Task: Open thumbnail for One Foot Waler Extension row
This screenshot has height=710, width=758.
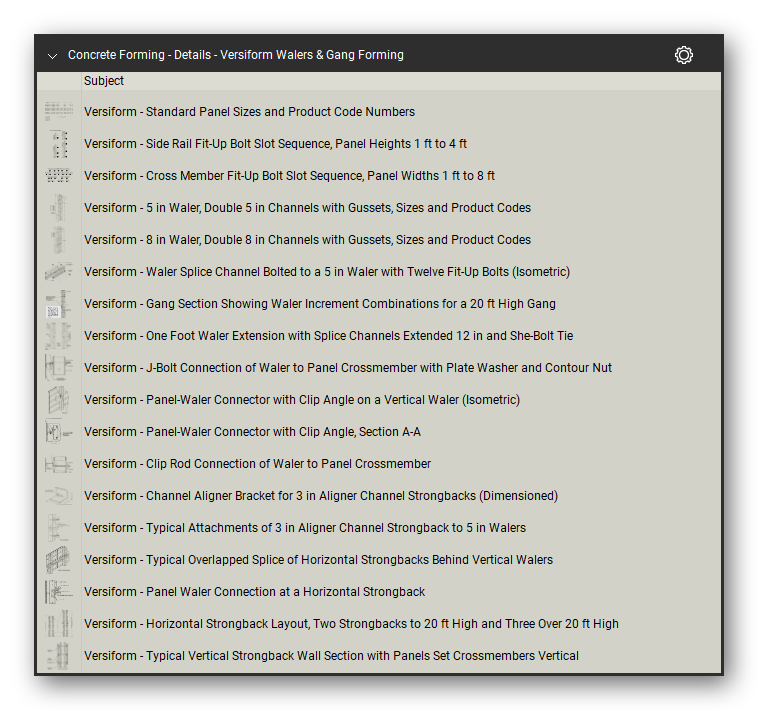Action: click(x=59, y=335)
